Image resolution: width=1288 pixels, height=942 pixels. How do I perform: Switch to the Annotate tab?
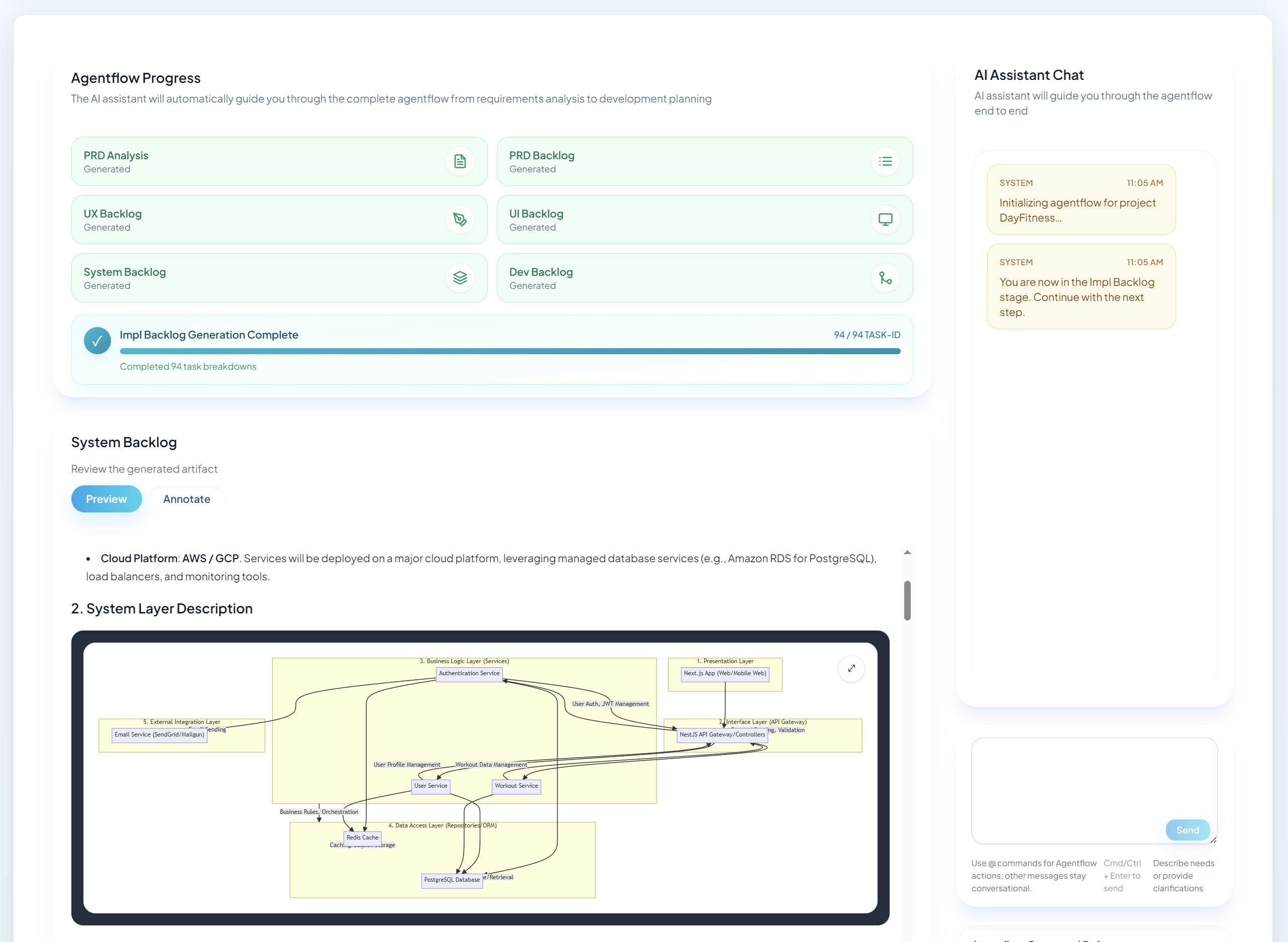pyautogui.click(x=186, y=499)
